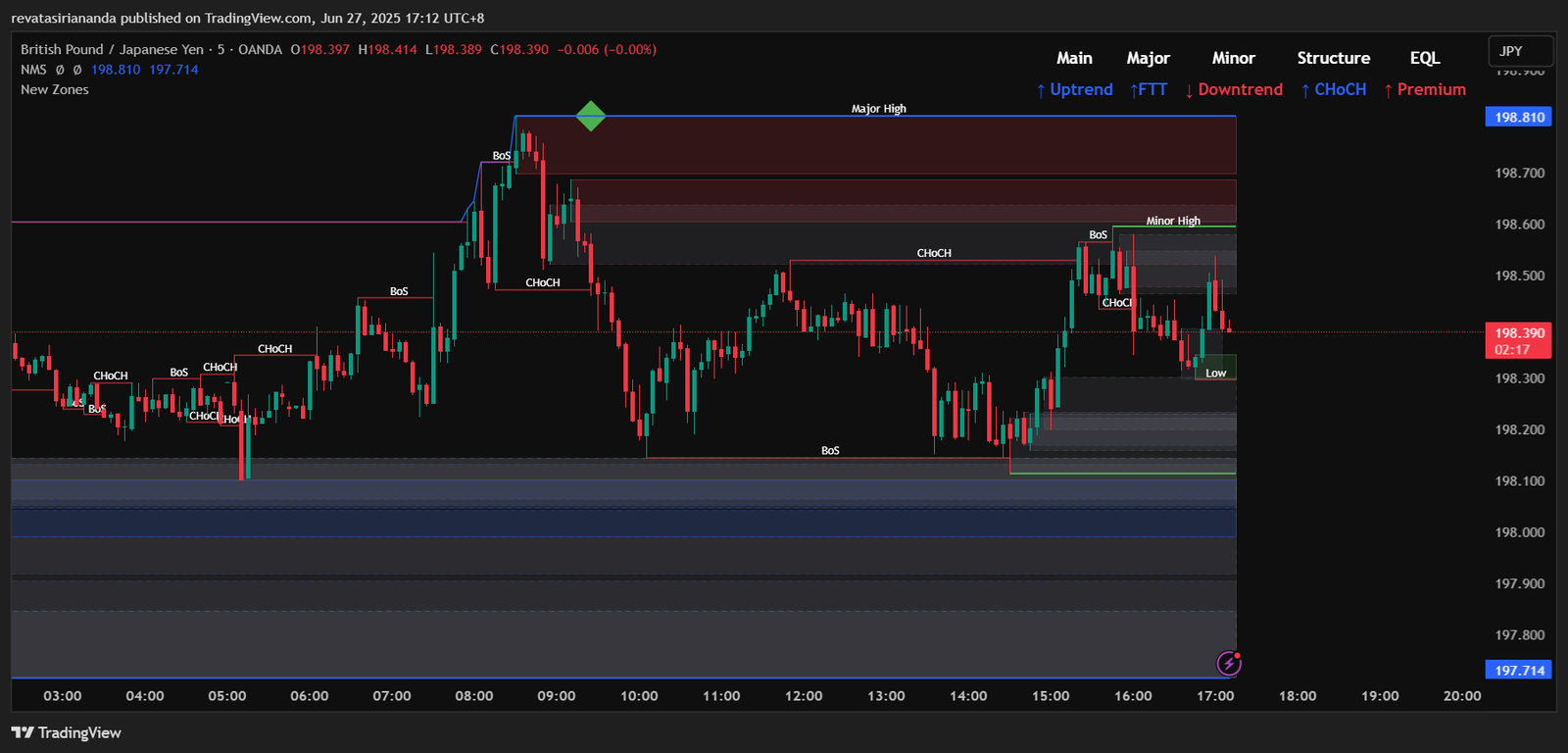The image size is (1568, 753).
Task: Select the NMS indicator legend
Action: (33, 70)
